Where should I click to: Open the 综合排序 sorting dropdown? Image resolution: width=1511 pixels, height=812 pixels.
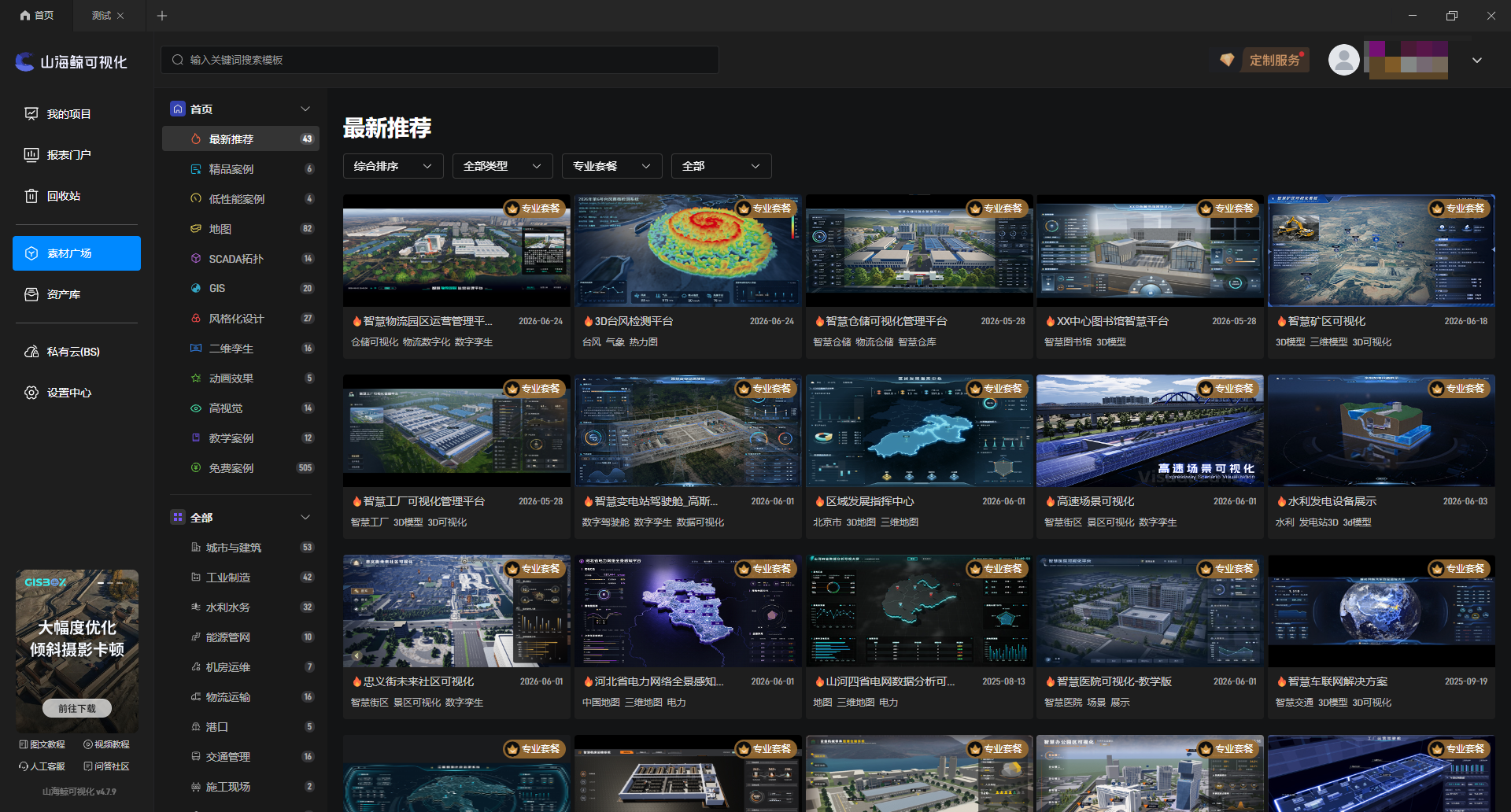[x=393, y=166]
